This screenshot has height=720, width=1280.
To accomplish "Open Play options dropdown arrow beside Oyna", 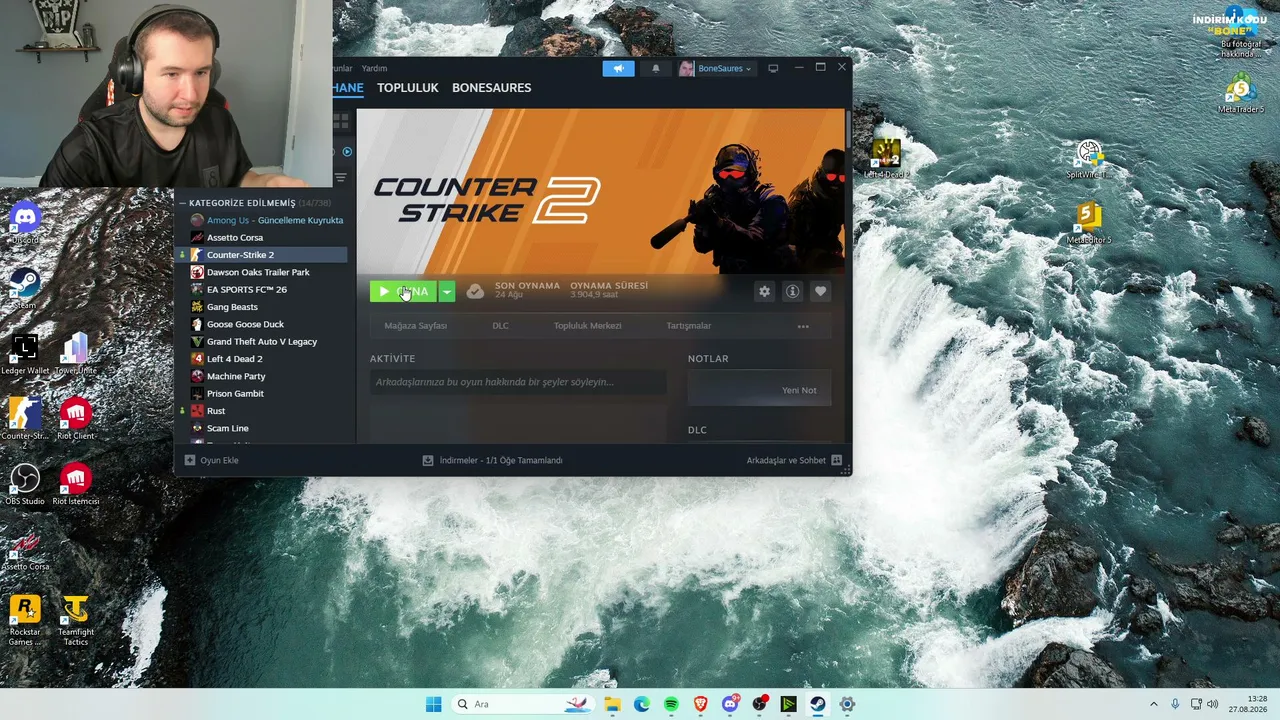I will pos(447,291).
